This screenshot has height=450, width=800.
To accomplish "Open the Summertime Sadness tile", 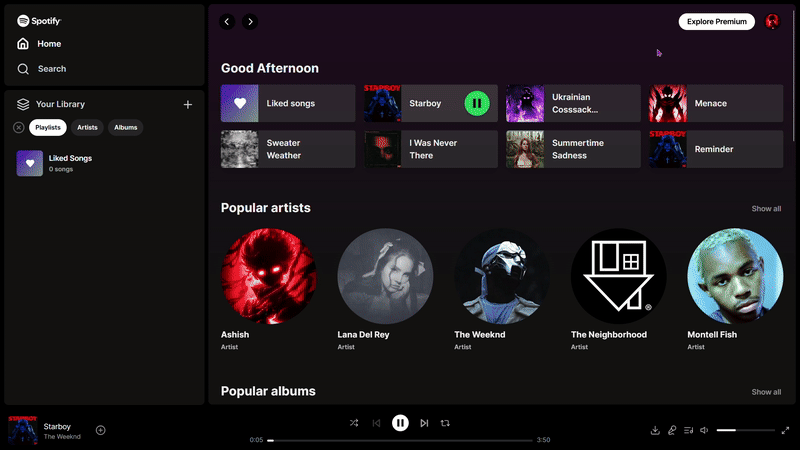I will tap(573, 149).
